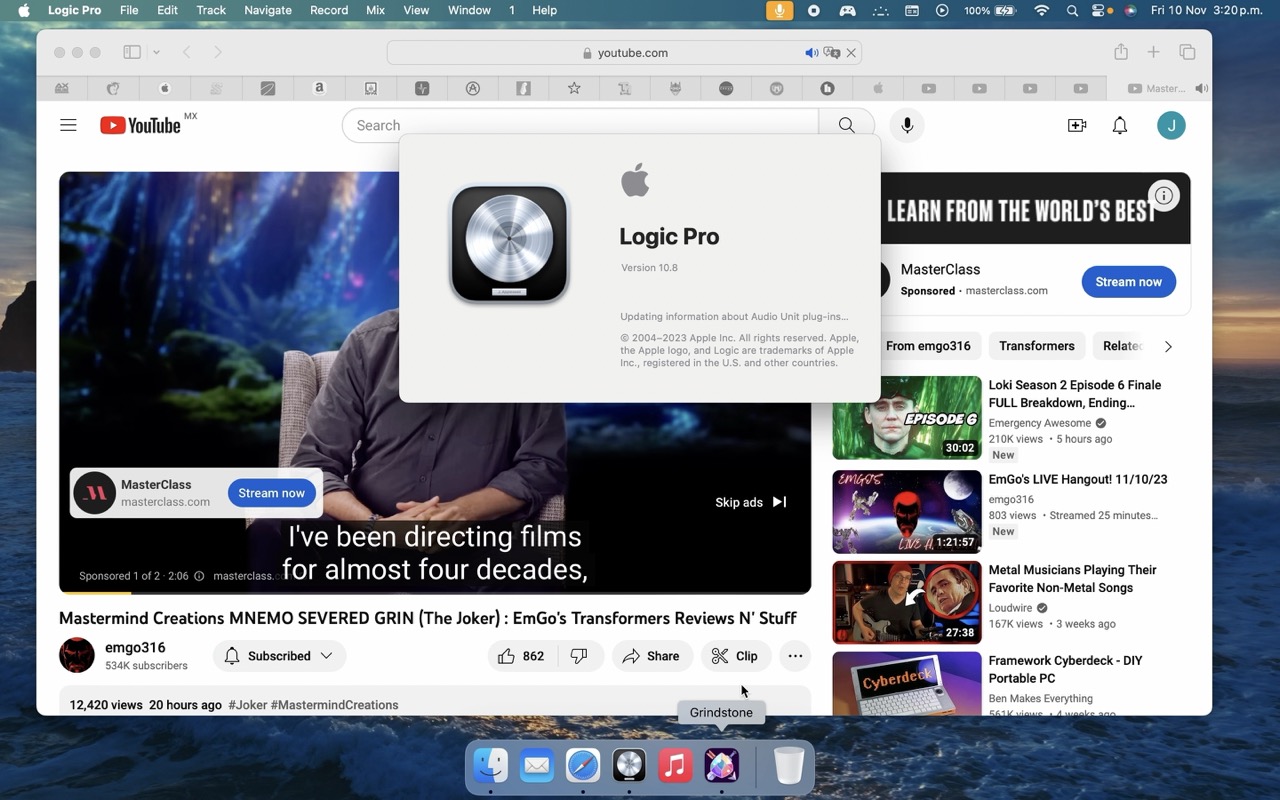Click the Wi-Fi status icon
The image size is (1280, 800).
(x=1041, y=10)
